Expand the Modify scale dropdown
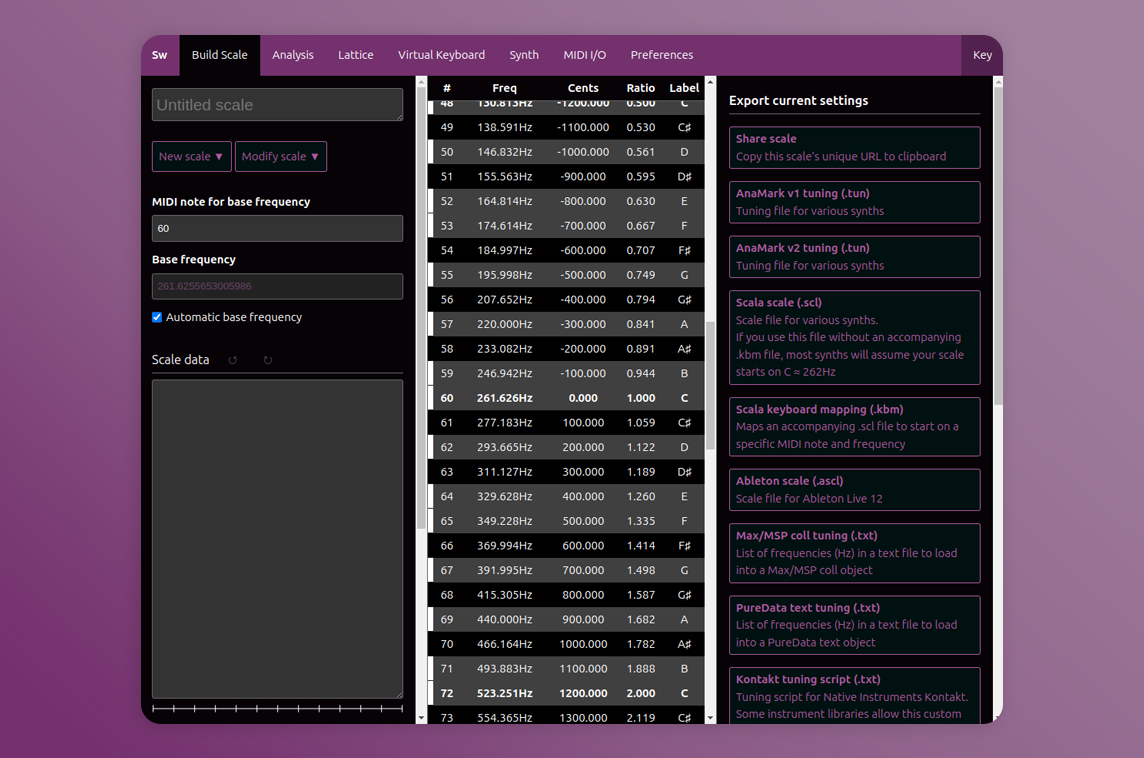Viewport: 1144px width, 758px height. tap(280, 157)
